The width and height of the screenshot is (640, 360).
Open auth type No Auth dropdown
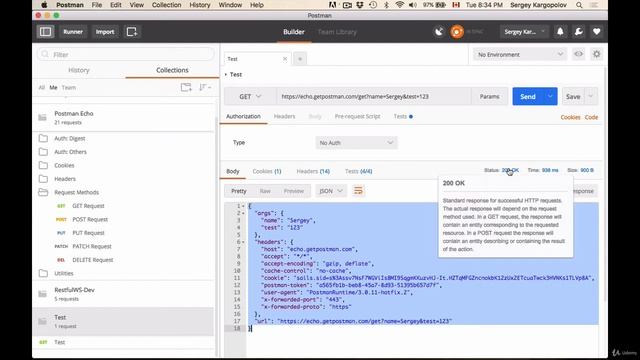(356, 143)
